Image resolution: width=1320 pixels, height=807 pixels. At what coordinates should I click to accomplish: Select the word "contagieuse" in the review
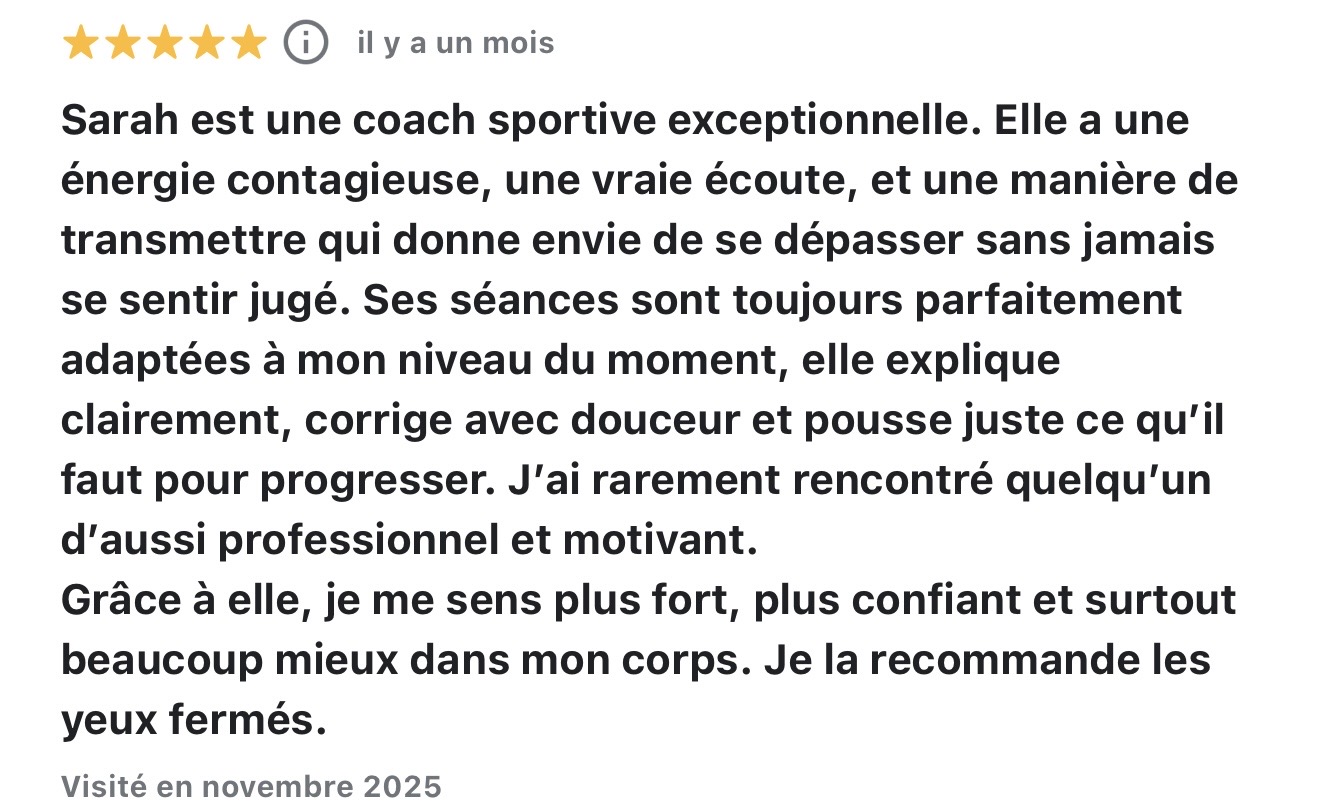[362, 181]
